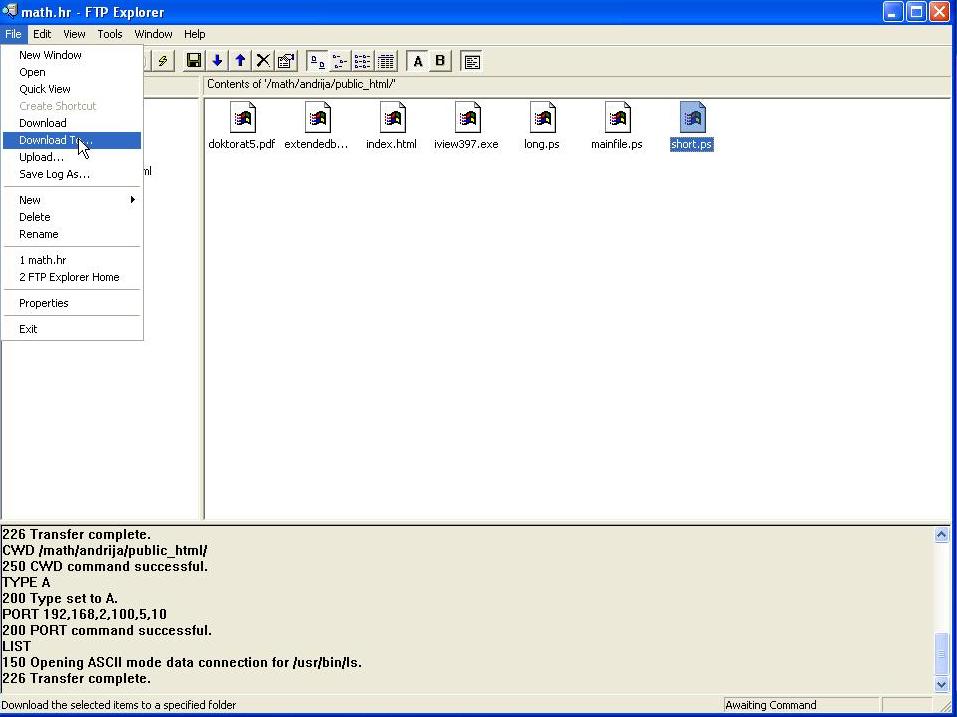
Task: Click the blue down-arrow download toolbar icon
Action: (217, 61)
